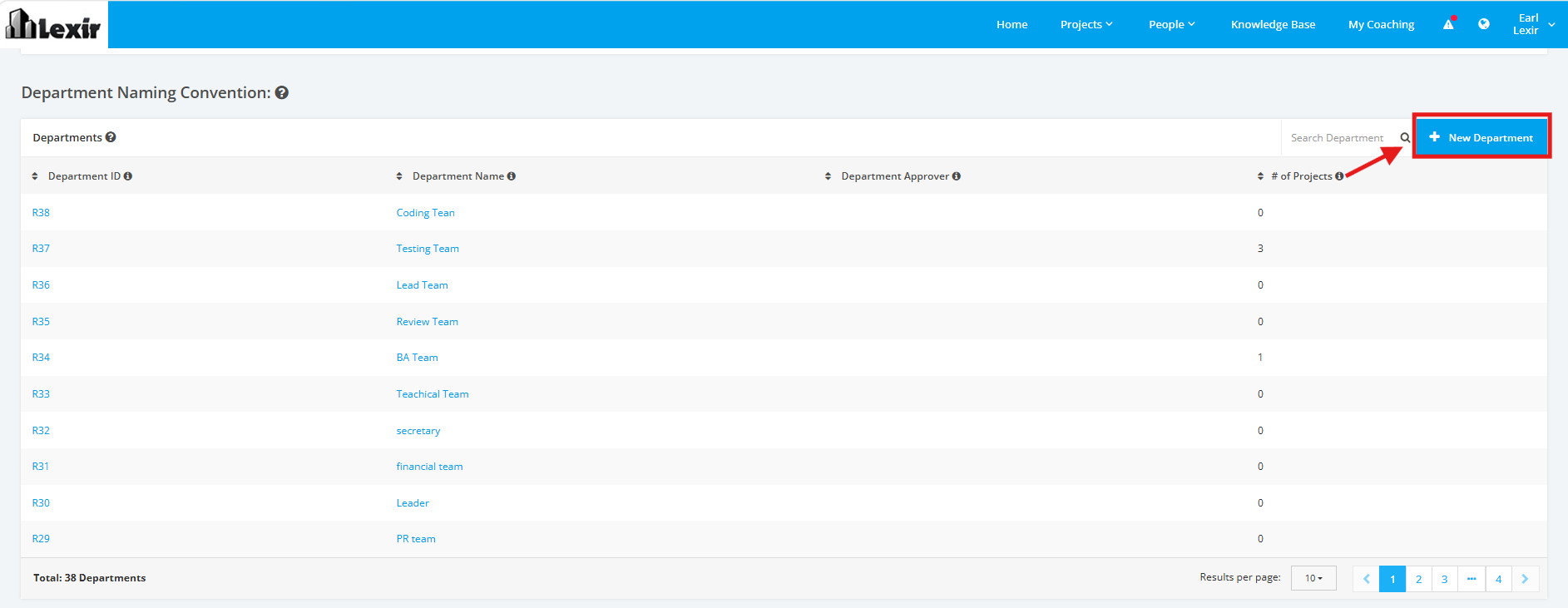
Task: Click the Departments help question icon
Action: pyautogui.click(x=111, y=137)
